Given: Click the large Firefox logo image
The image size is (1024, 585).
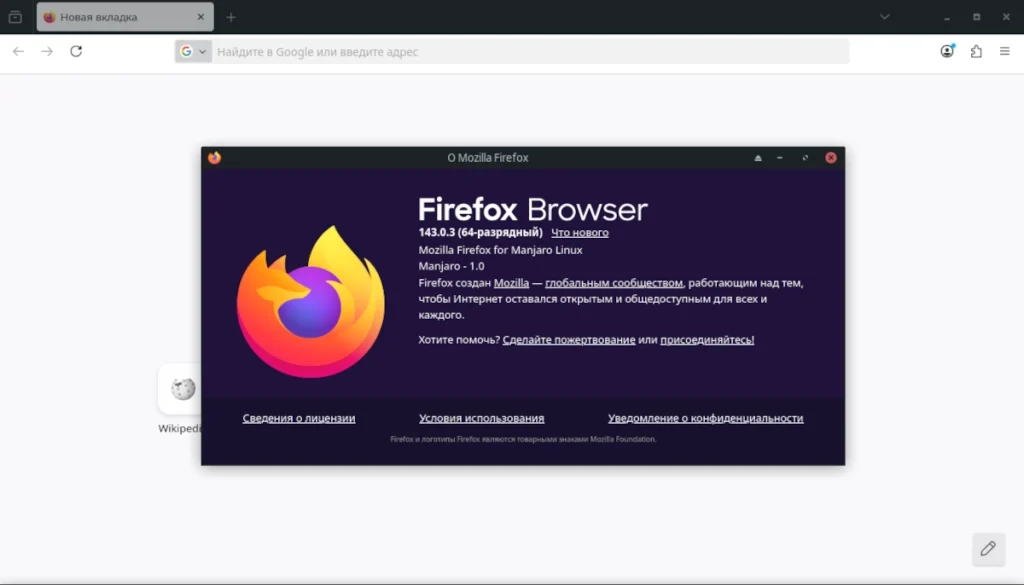Looking at the screenshot, I should tap(310, 302).
